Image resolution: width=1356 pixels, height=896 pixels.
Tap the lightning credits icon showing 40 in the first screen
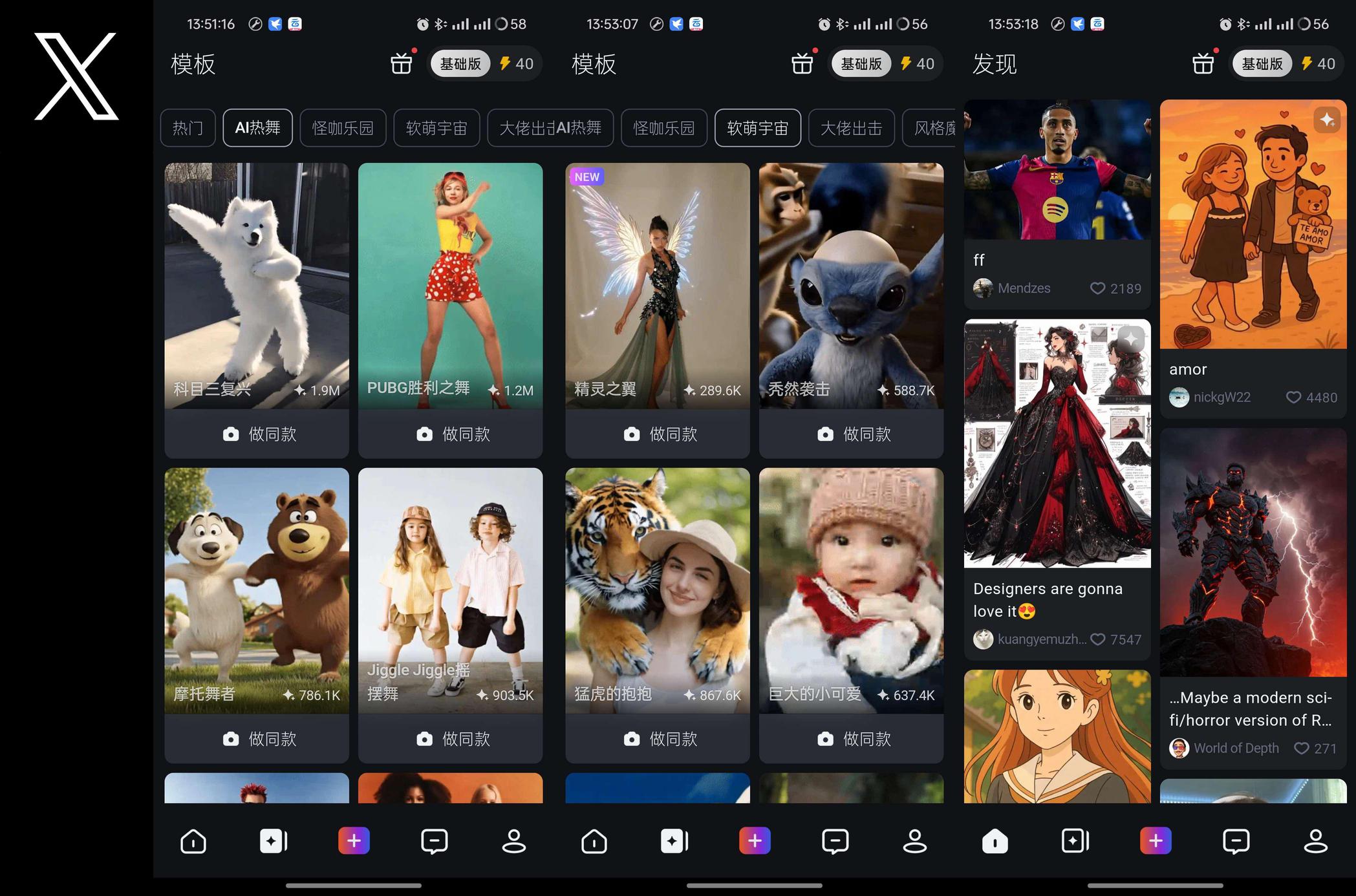505,63
